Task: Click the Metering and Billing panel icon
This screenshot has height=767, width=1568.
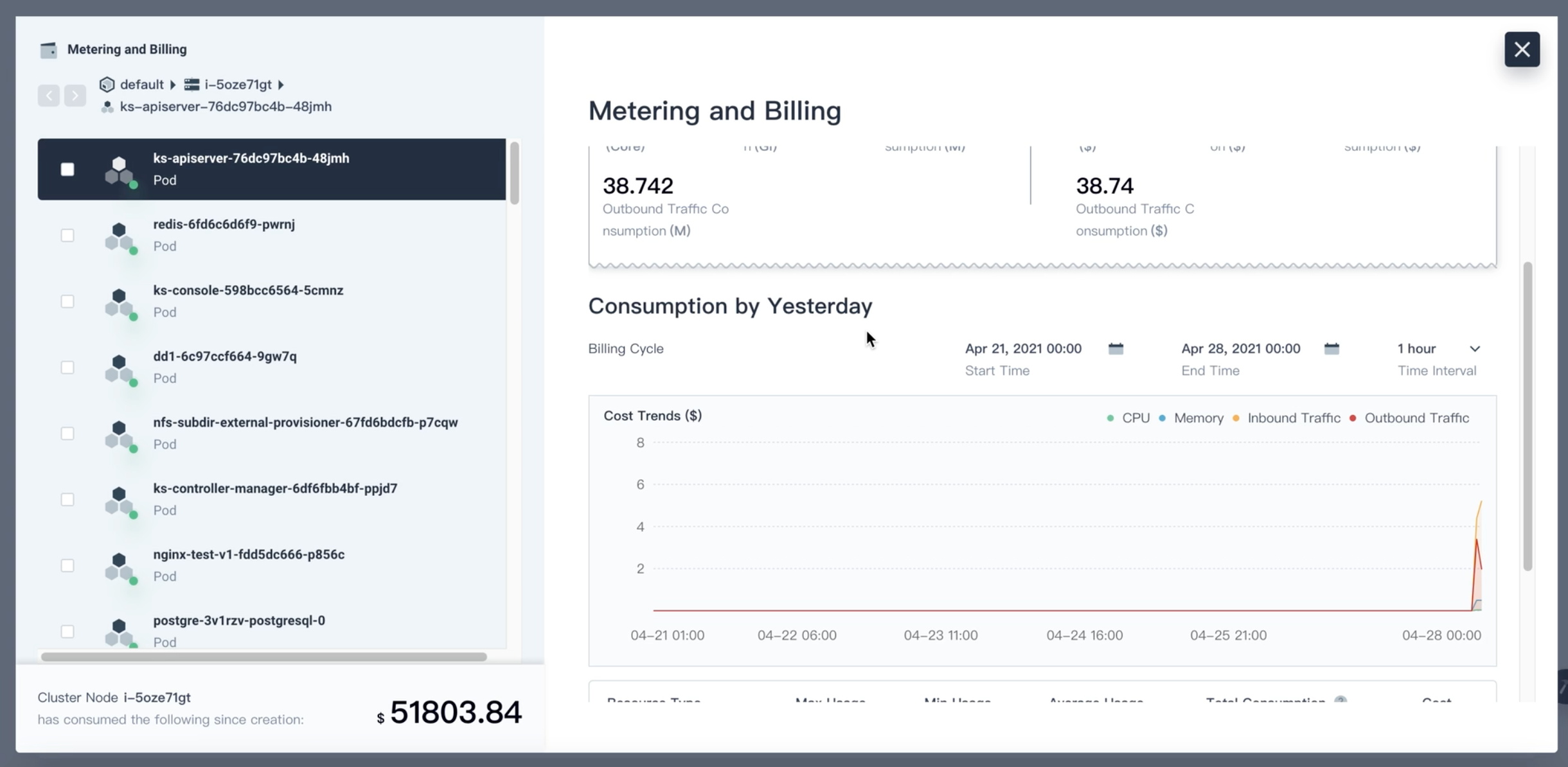Action: tap(49, 49)
